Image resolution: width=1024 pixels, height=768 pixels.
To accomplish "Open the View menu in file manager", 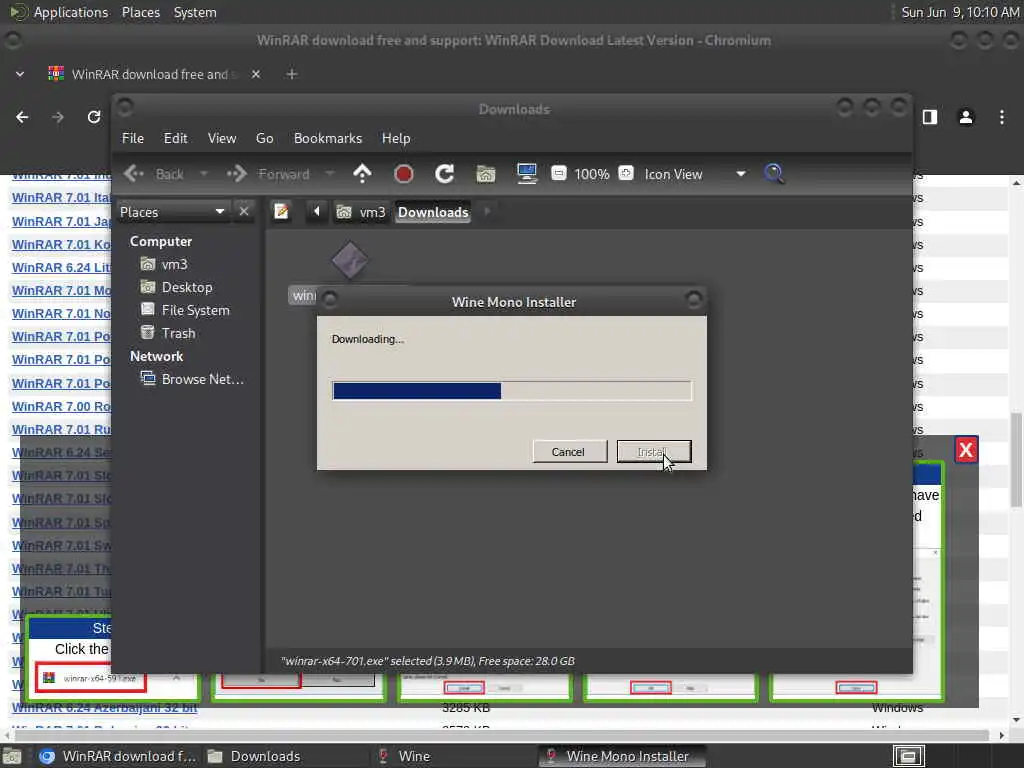I will (222, 138).
